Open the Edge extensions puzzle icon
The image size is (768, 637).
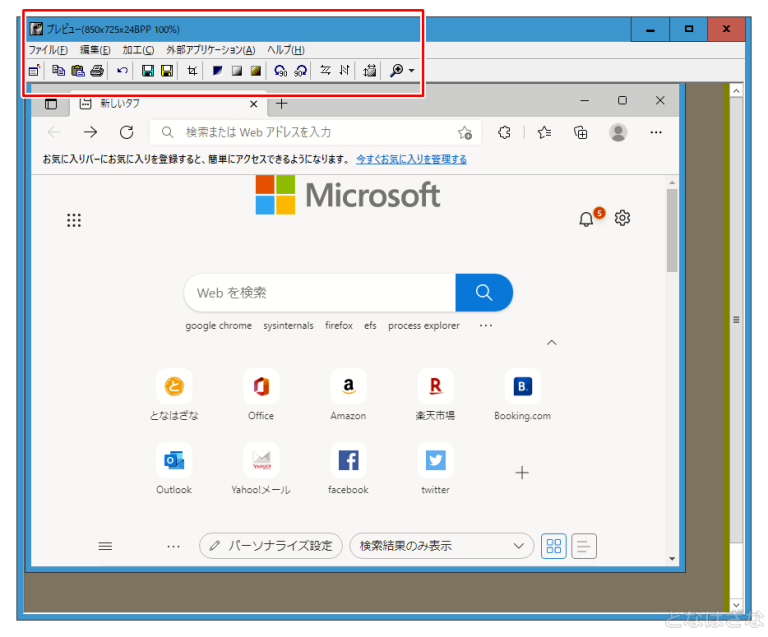pos(504,132)
